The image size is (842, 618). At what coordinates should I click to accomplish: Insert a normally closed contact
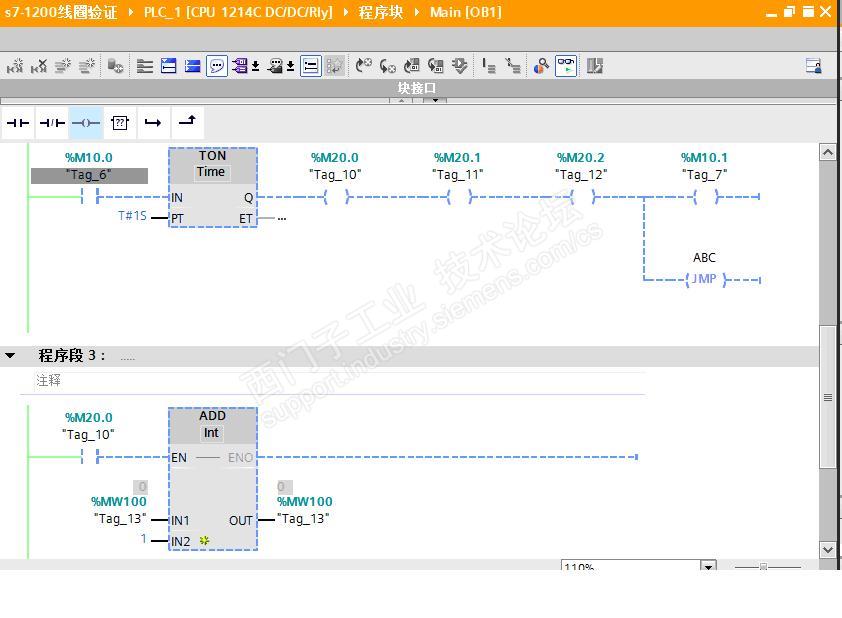click(x=52, y=123)
